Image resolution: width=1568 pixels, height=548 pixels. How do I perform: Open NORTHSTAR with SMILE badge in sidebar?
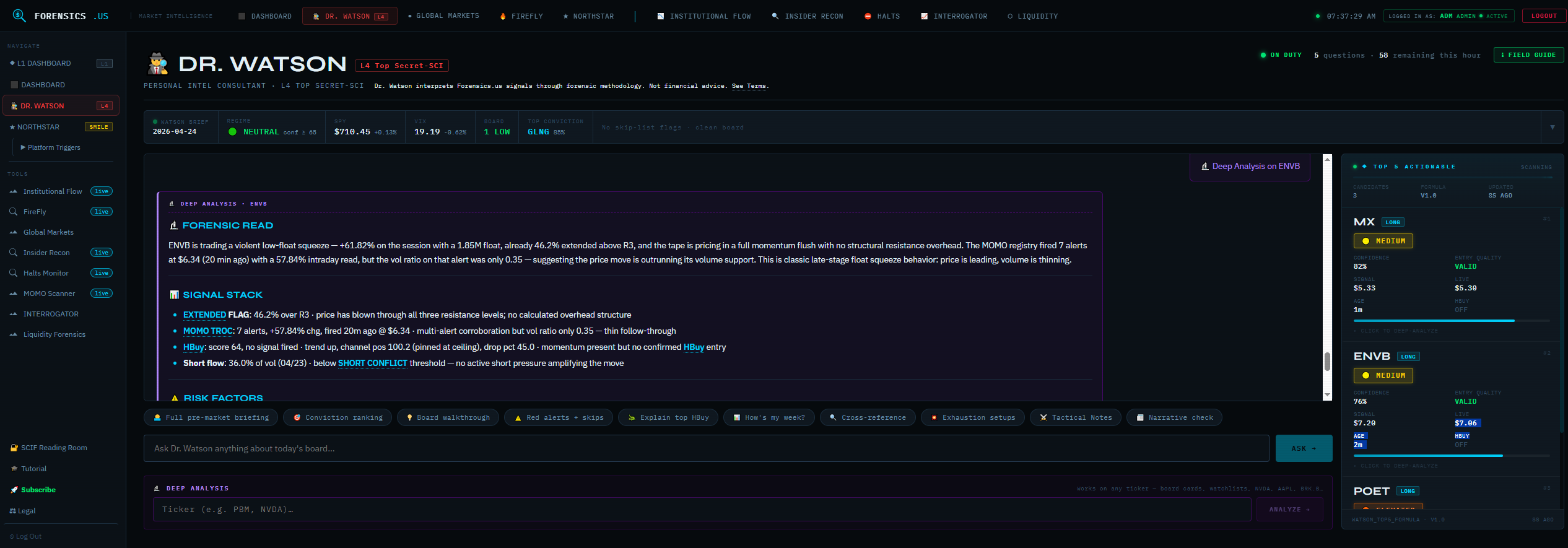61,127
